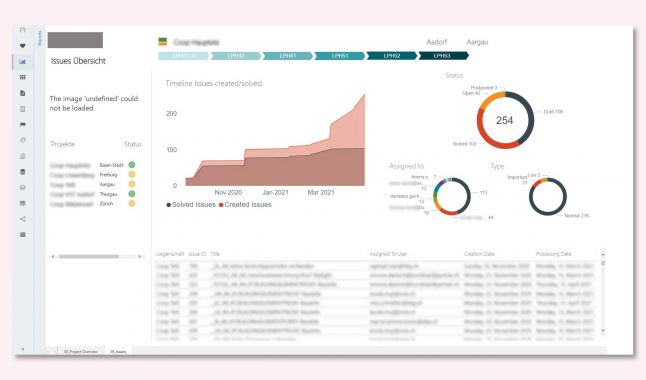646x380 pixels.
Task: Select the bar chart reports sidebar icon
Action: tap(23, 61)
